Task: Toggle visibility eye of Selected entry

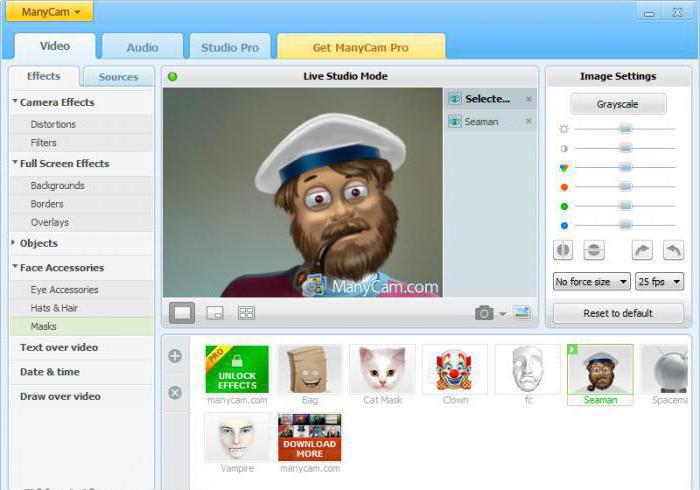Action: tap(454, 99)
